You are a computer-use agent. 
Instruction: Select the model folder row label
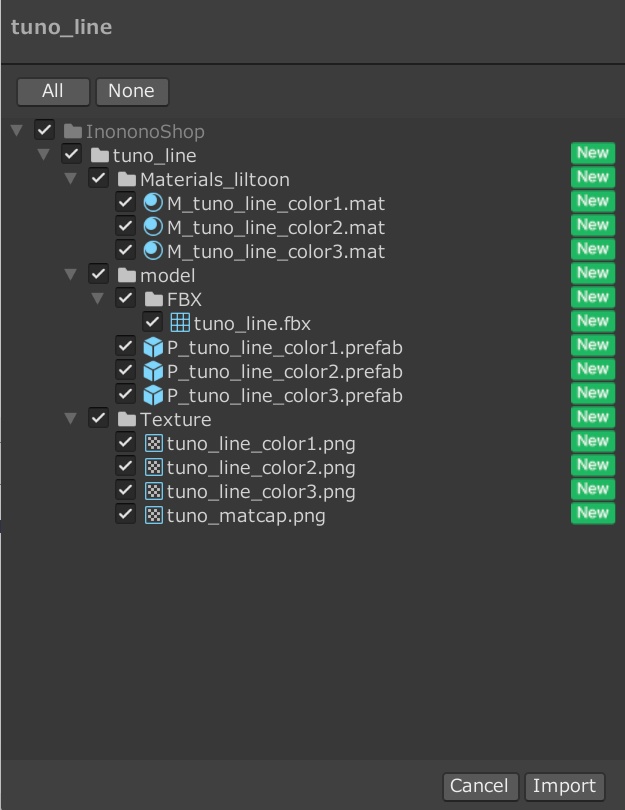(167, 275)
